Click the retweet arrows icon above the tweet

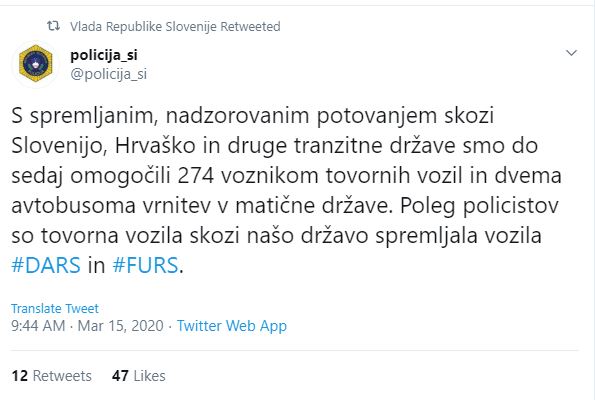coord(53,26)
